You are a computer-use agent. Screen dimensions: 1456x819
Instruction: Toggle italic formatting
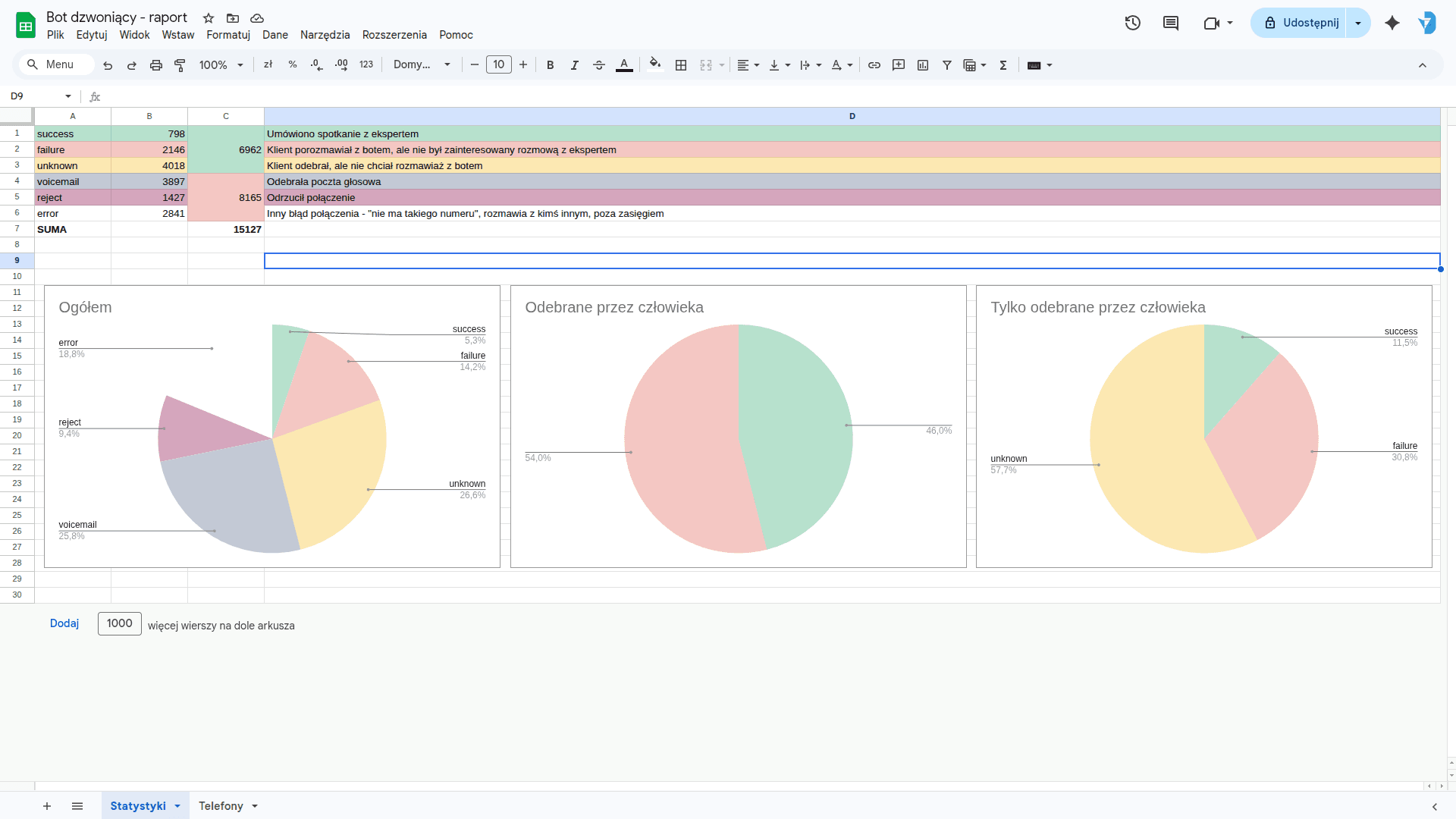pyautogui.click(x=575, y=65)
